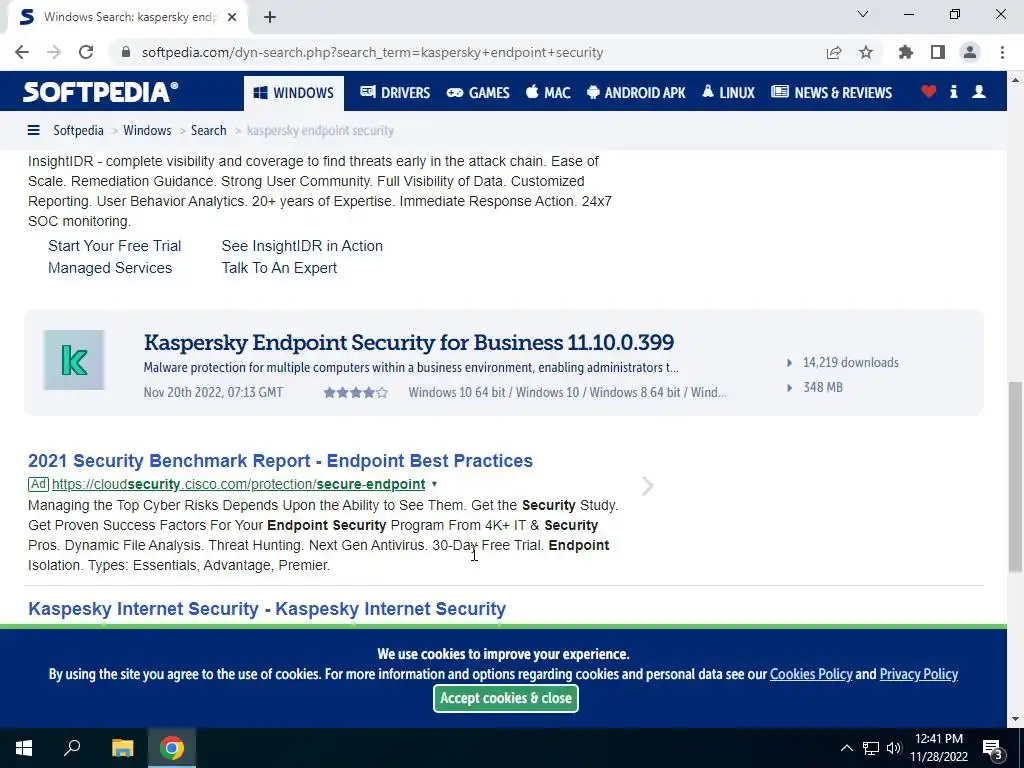Open the Privacy Policy link
This screenshot has width=1024, height=768.
tap(919, 675)
